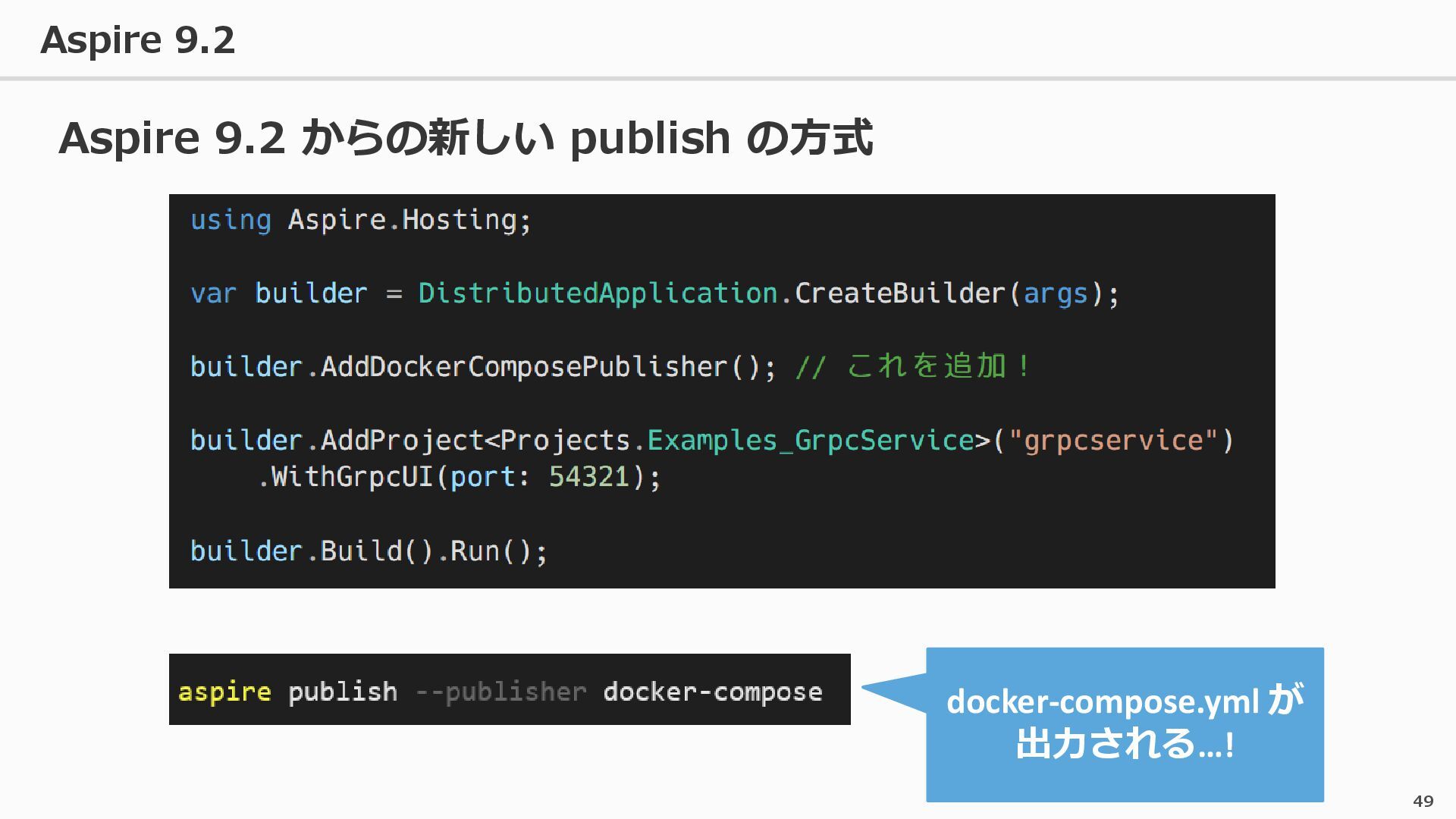Click yellow 'aspire' command word

[224, 692]
